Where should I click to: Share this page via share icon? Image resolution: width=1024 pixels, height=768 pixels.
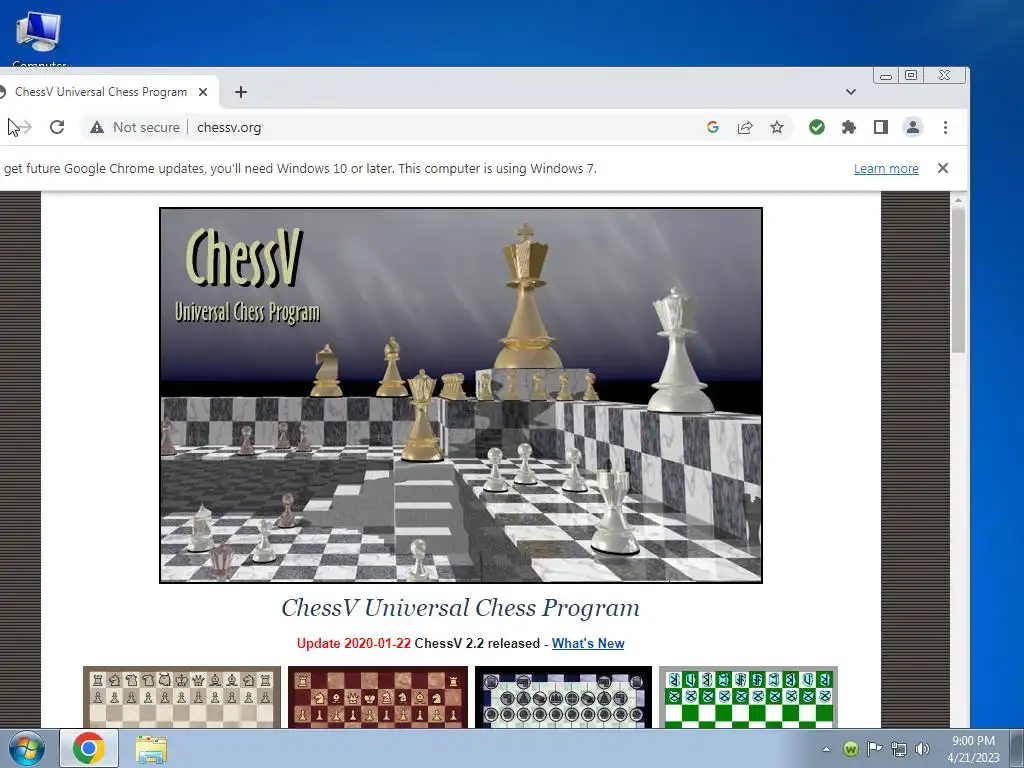pos(744,127)
